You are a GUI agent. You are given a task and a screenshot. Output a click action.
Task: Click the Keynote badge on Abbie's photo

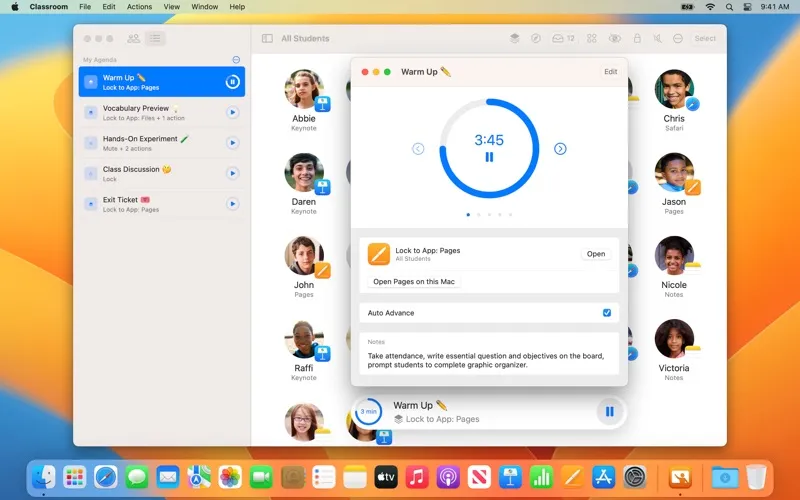pyautogui.click(x=322, y=104)
